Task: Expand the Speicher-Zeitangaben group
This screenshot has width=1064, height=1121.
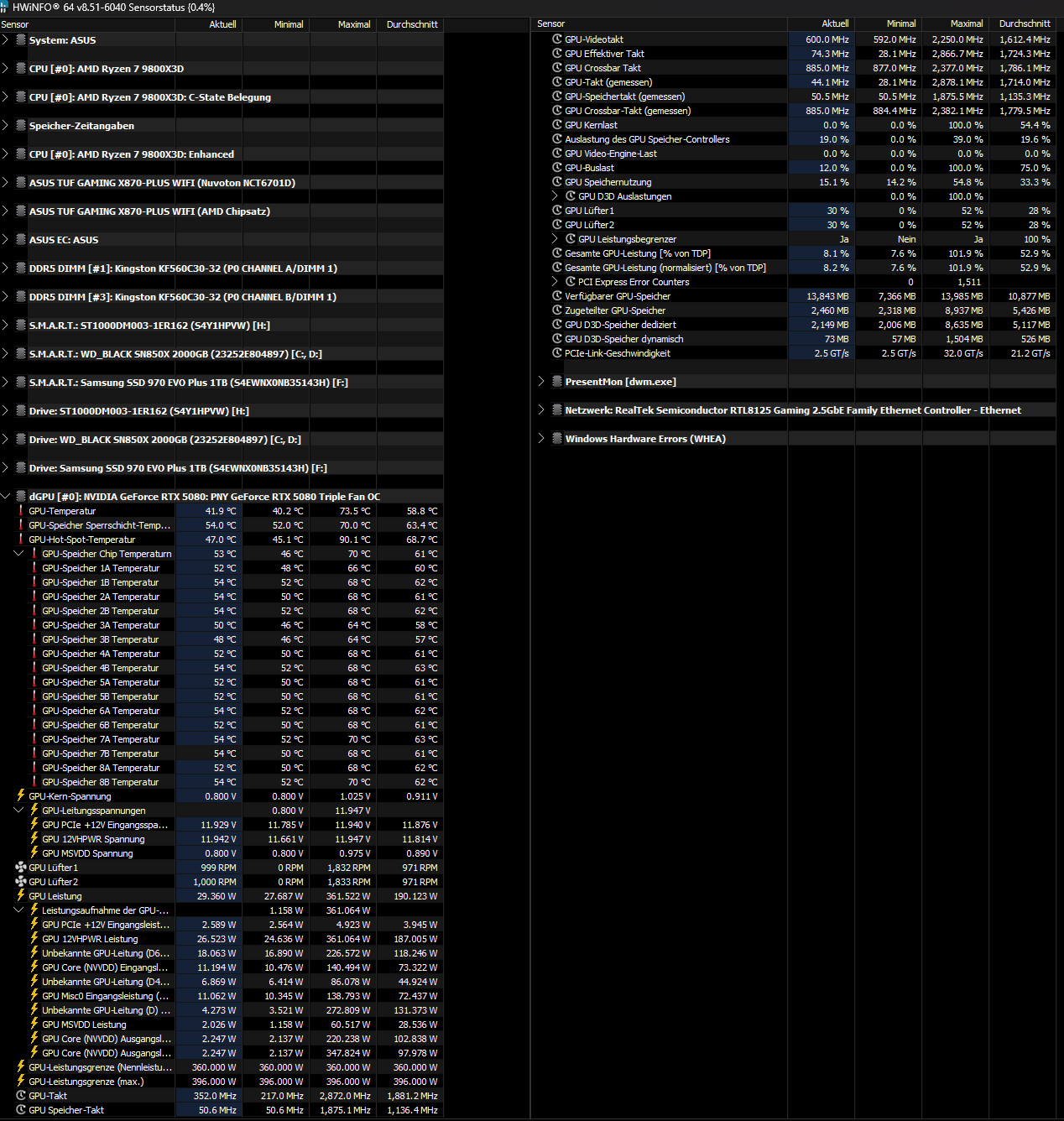Action: pos(6,126)
